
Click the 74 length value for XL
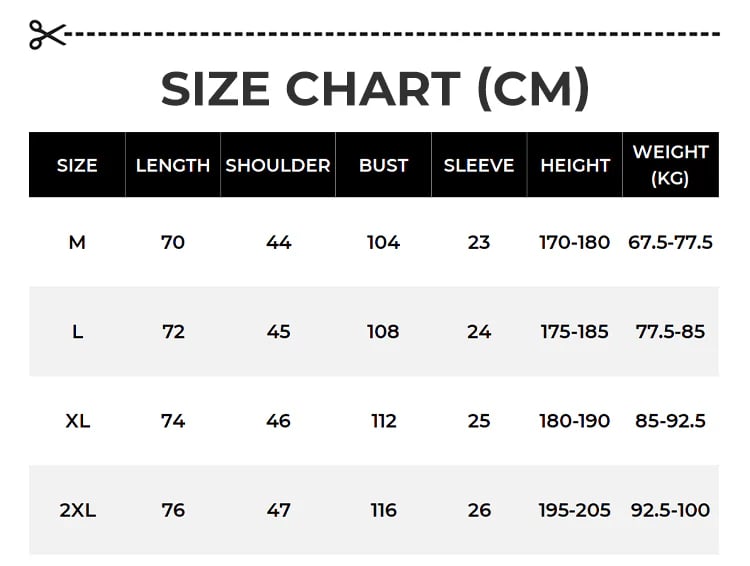coord(173,421)
